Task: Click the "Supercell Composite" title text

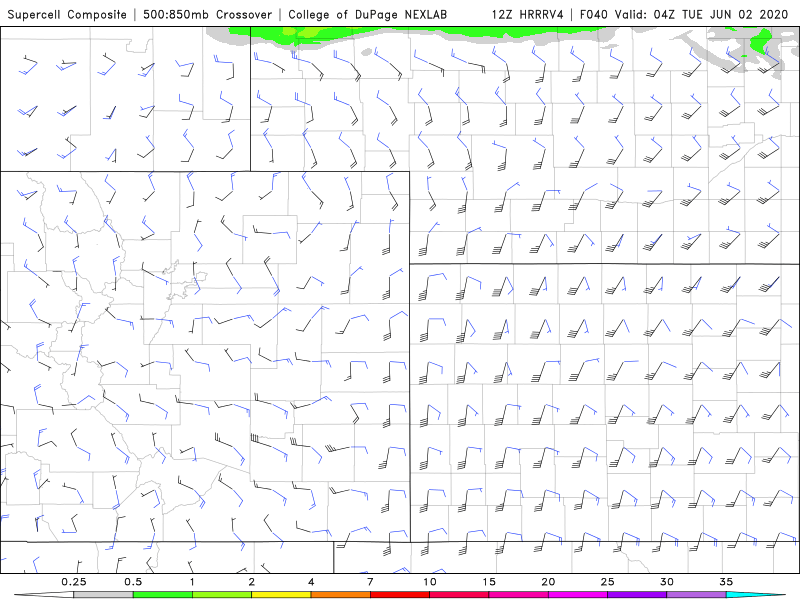Action: pos(67,14)
